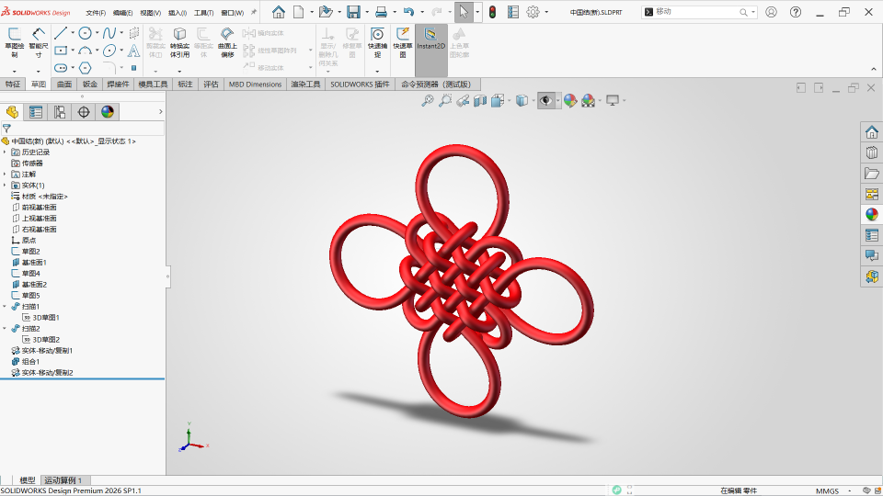Expand the 注解 tree node
Image resolution: width=883 pixels, height=496 pixels.
(5, 174)
